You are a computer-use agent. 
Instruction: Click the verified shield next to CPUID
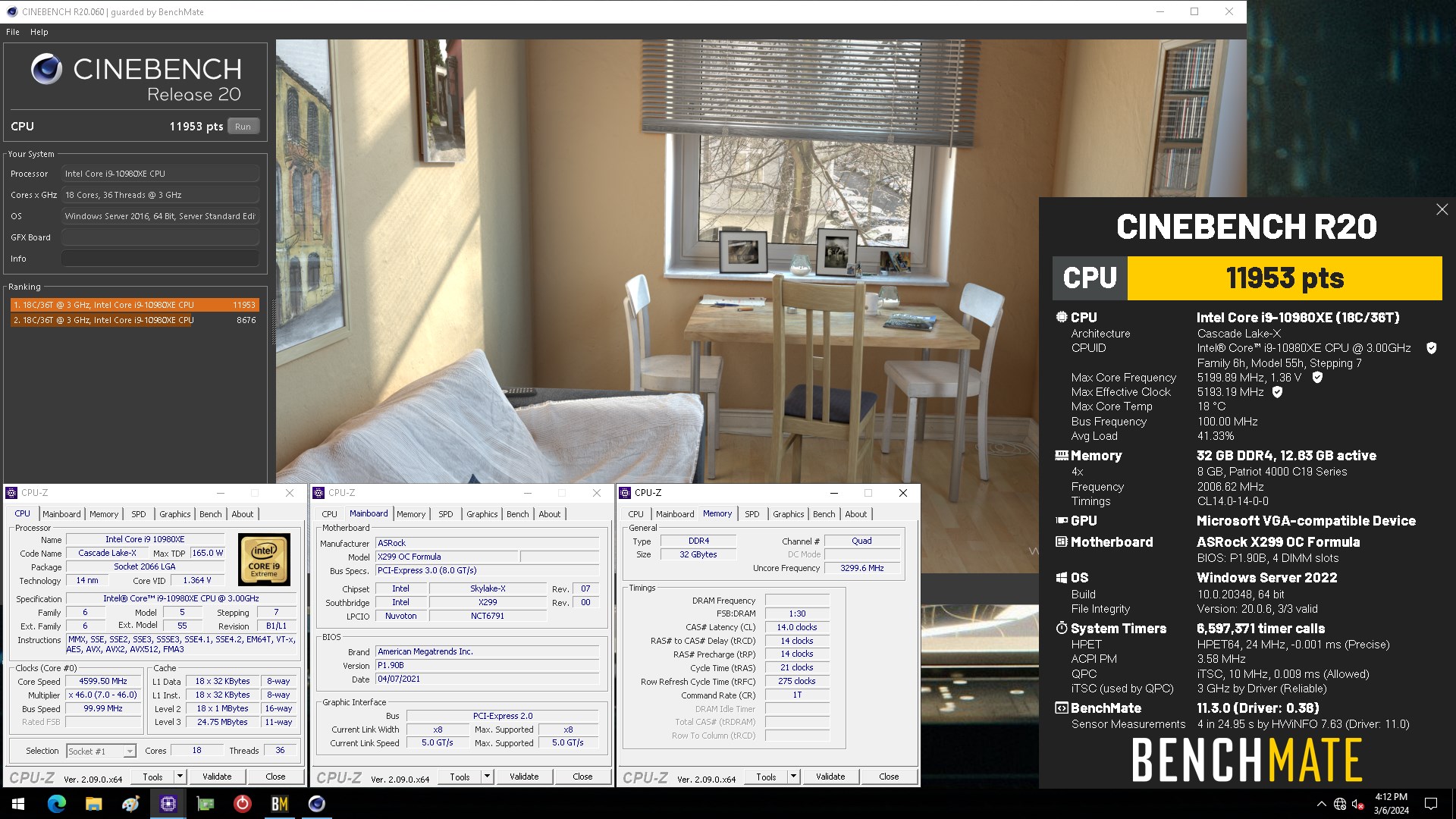(x=1432, y=348)
